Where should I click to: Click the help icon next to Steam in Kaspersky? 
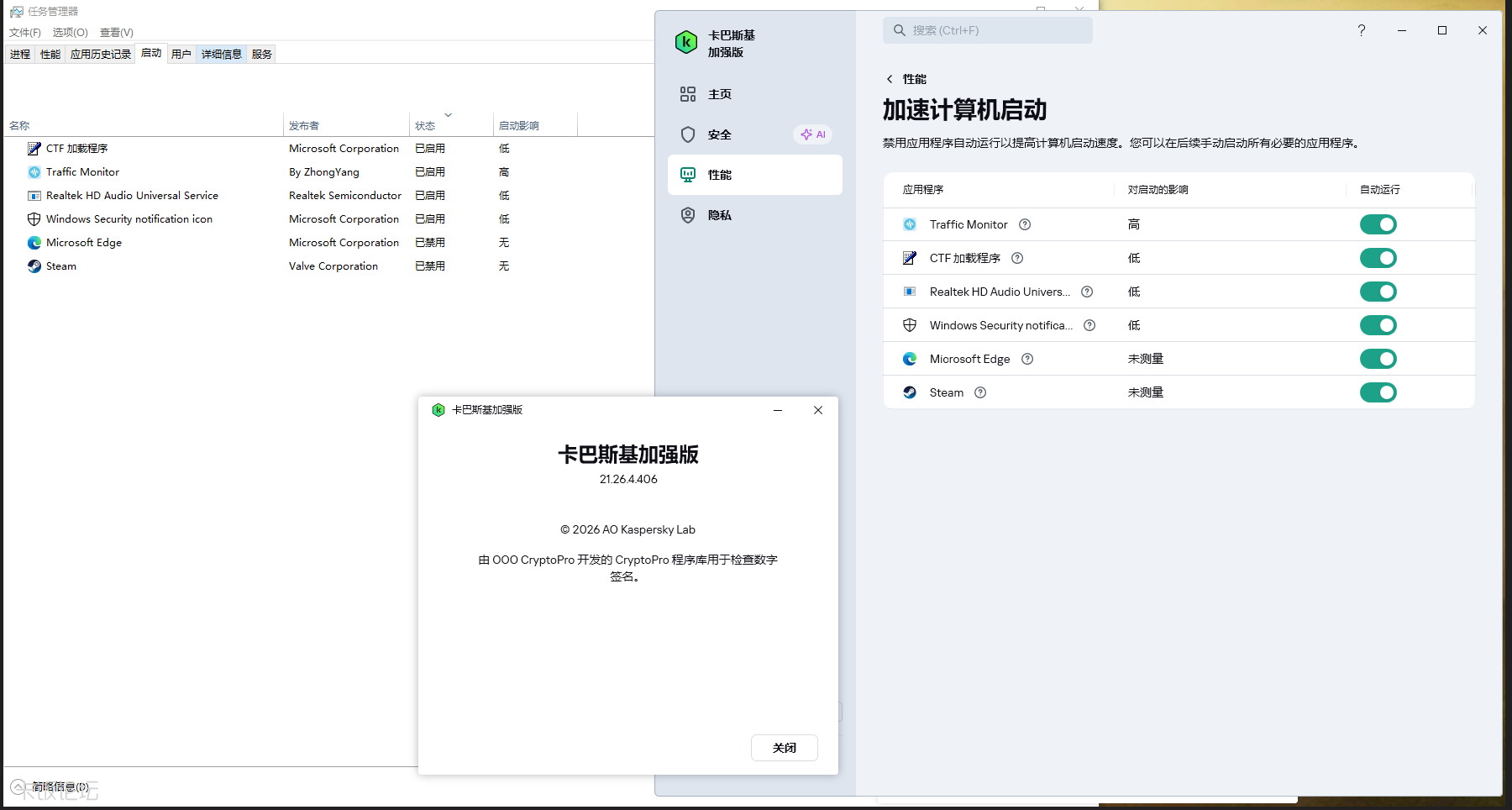[x=980, y=392]
